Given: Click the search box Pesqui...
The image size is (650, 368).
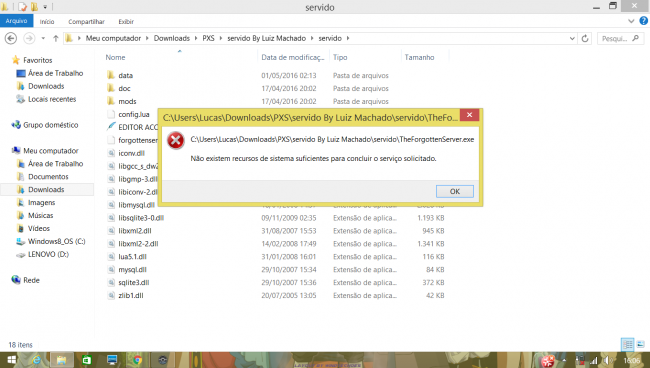Looking at the screenshot, I should click(620, 38).
